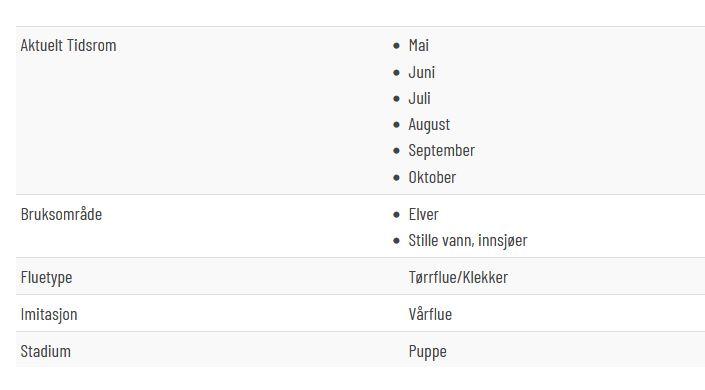Click the bullet point beside Mai
The width and height of the screenshot is (705, 390).
pos(396,46)
